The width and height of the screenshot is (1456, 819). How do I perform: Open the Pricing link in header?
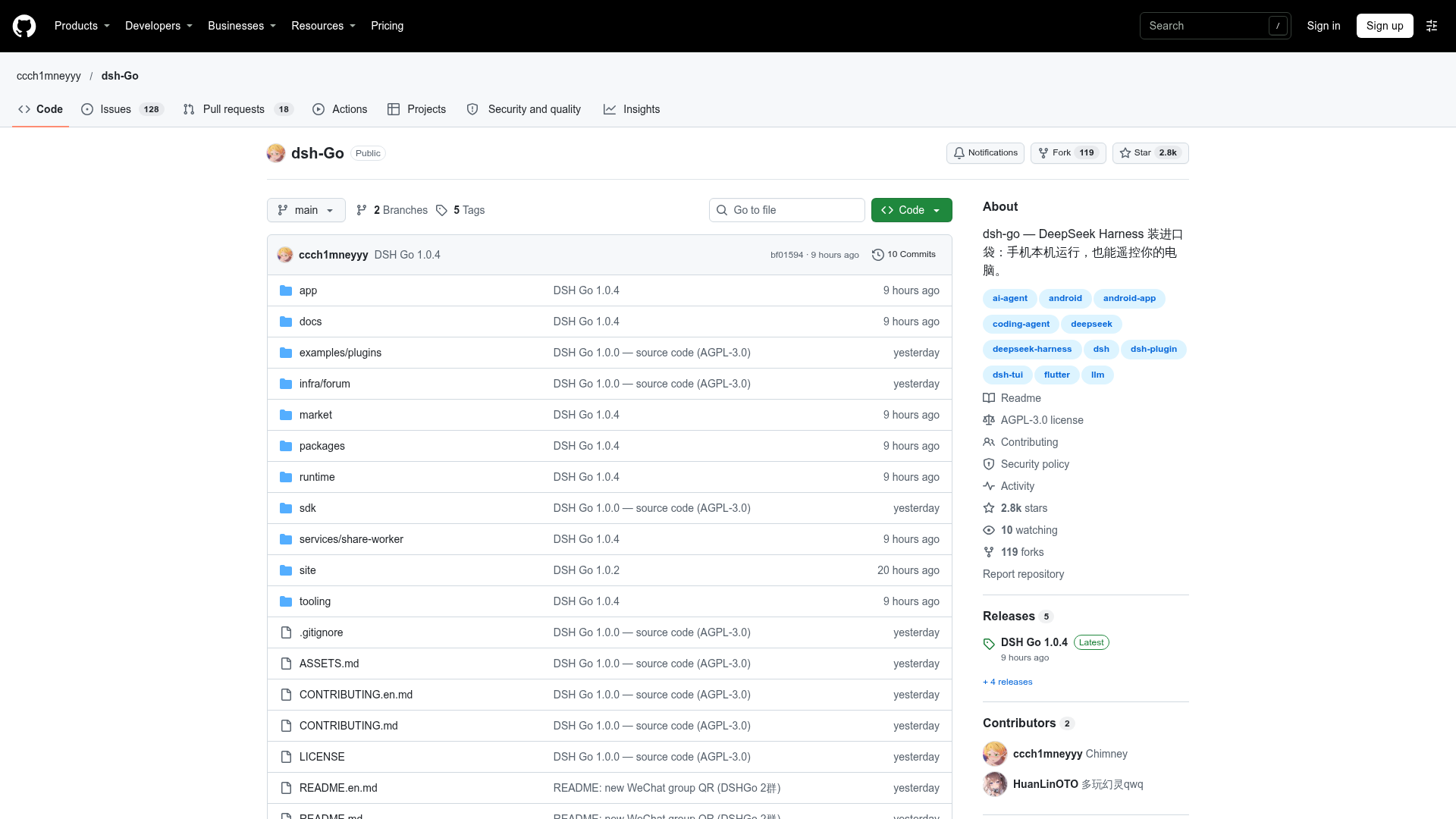click(x=387, y=26)
